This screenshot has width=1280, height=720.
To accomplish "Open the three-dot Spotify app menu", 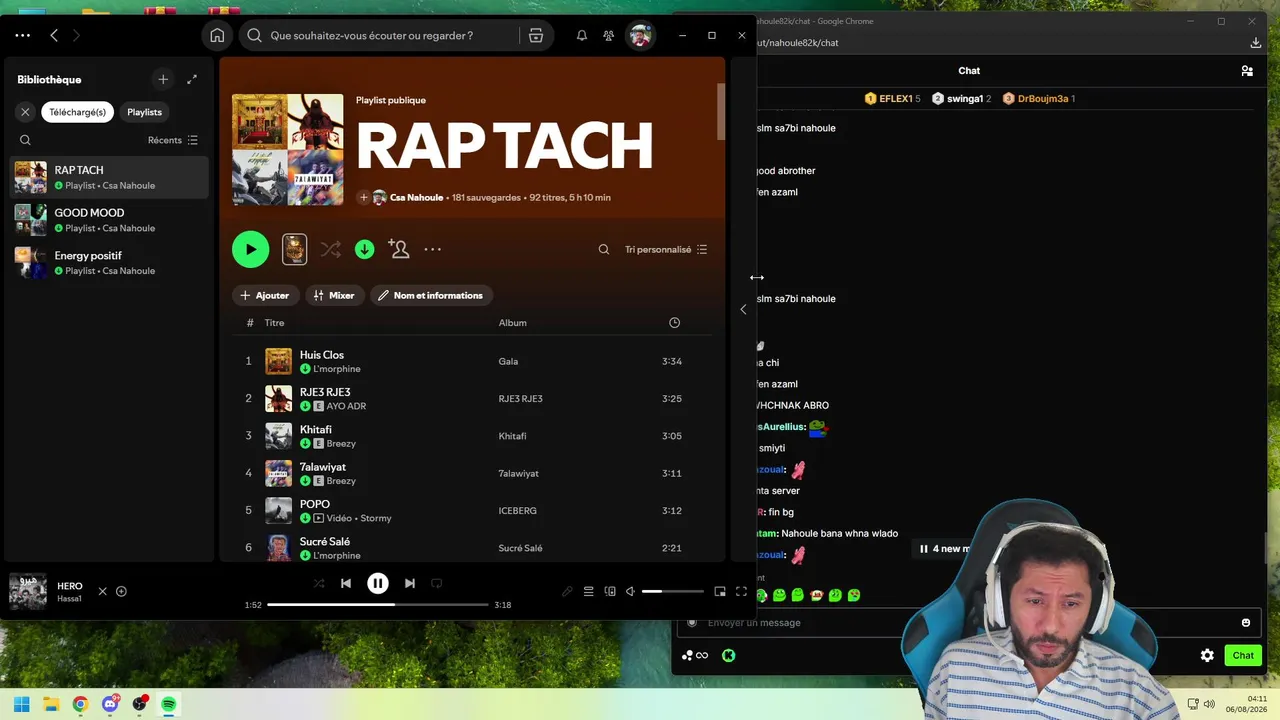I will 23,35.
